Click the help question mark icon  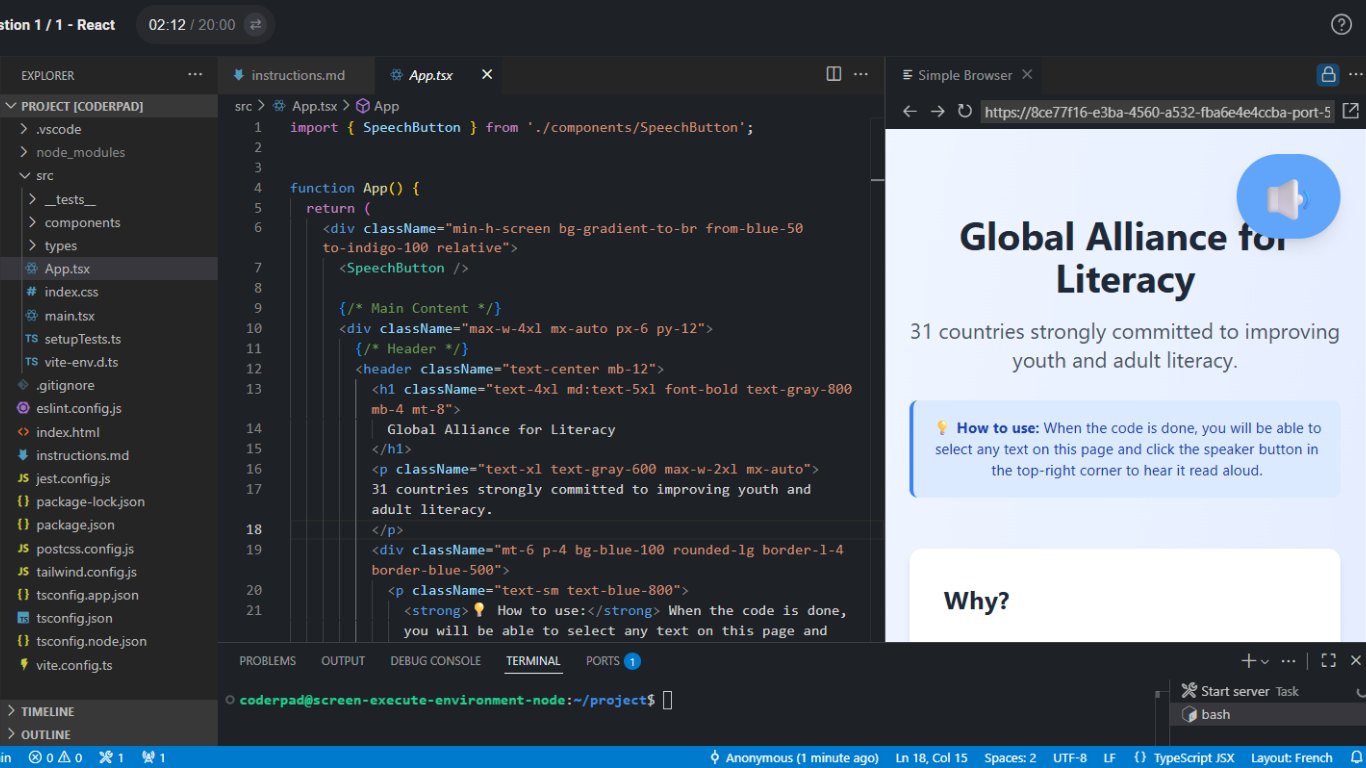(1341, 24)
